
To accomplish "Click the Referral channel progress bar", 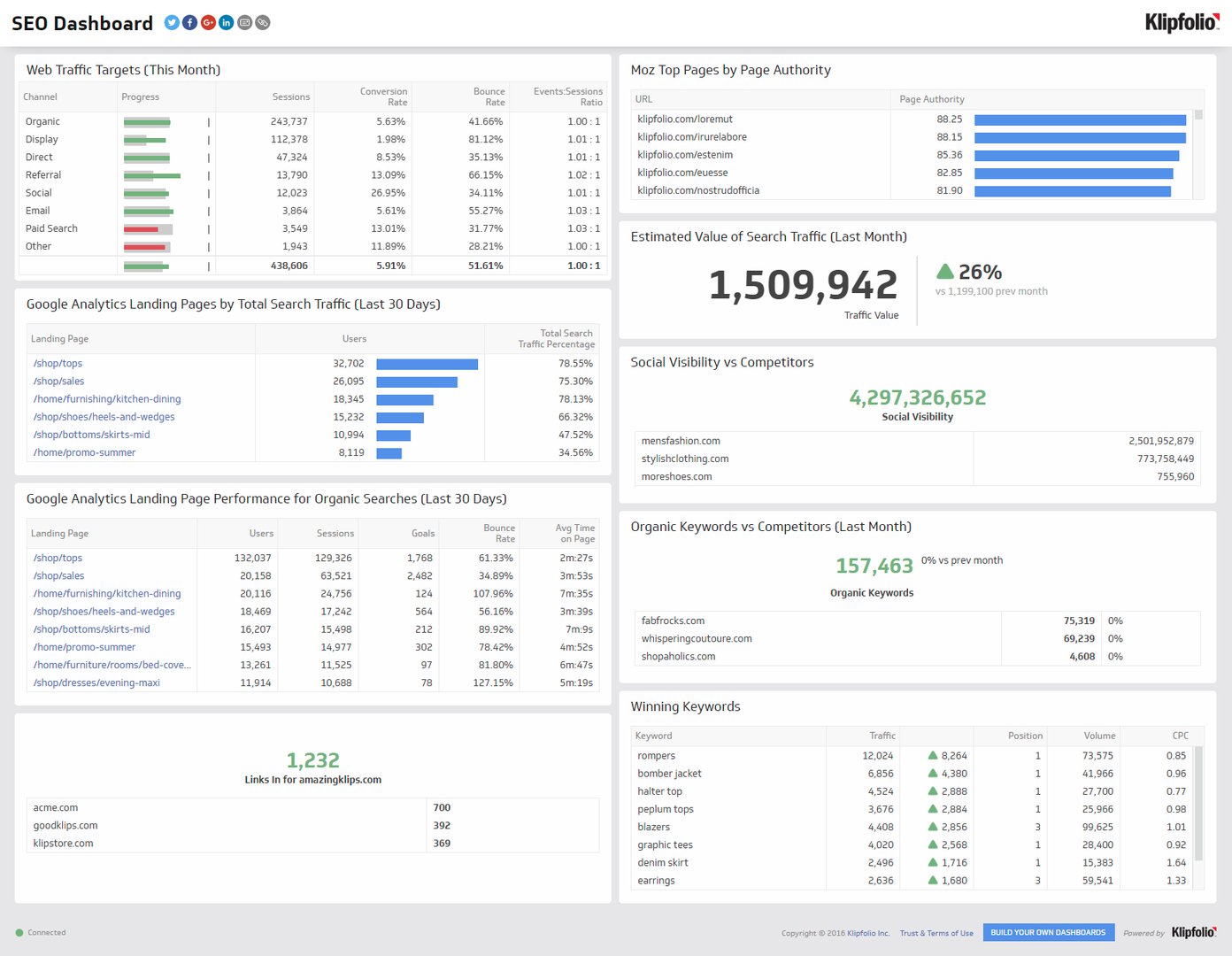I will point(152,175).
